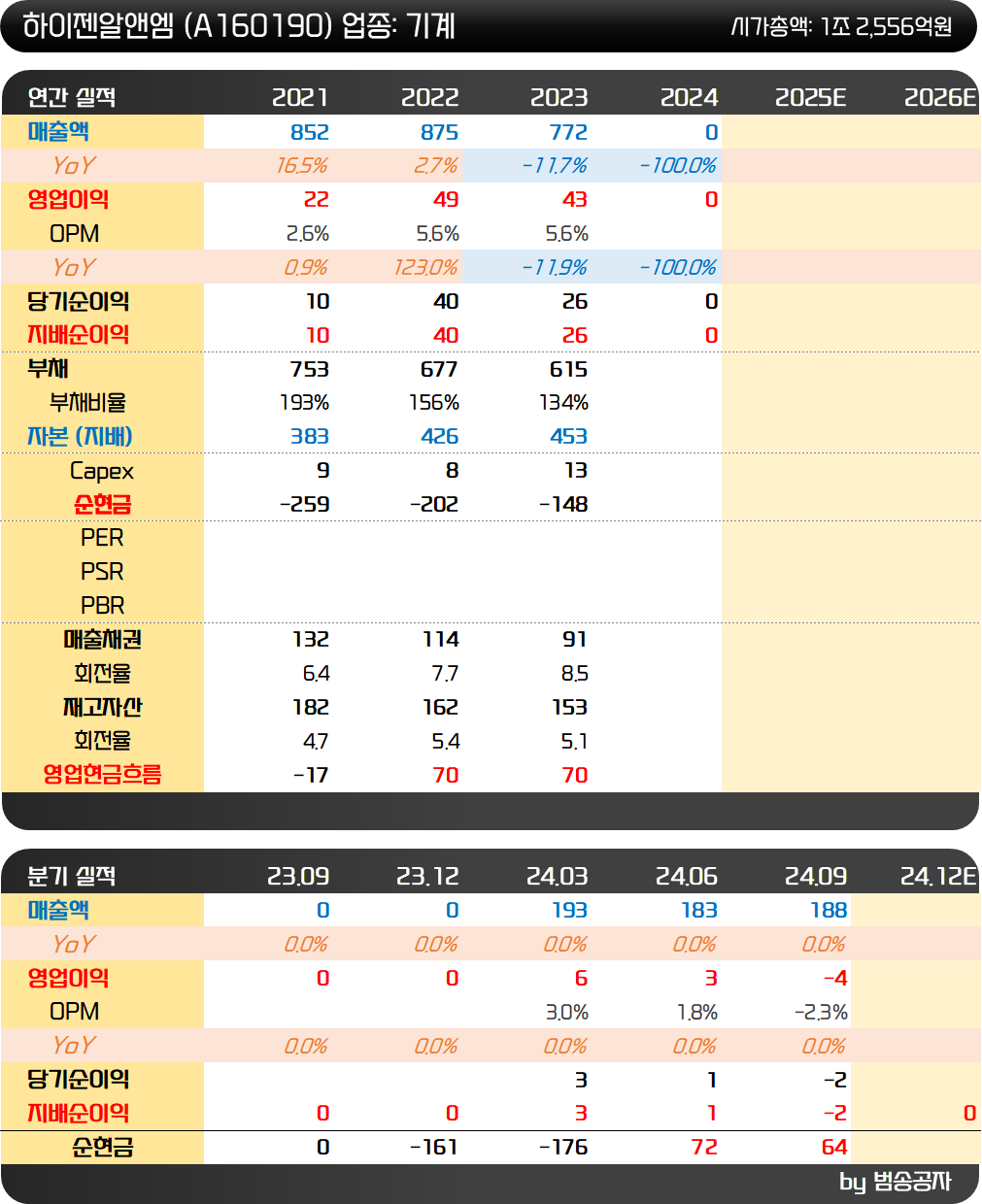Select annual 영업이익 value 22
The height and width of the screenshot is (1204, 982).
(x=317, y=200)
